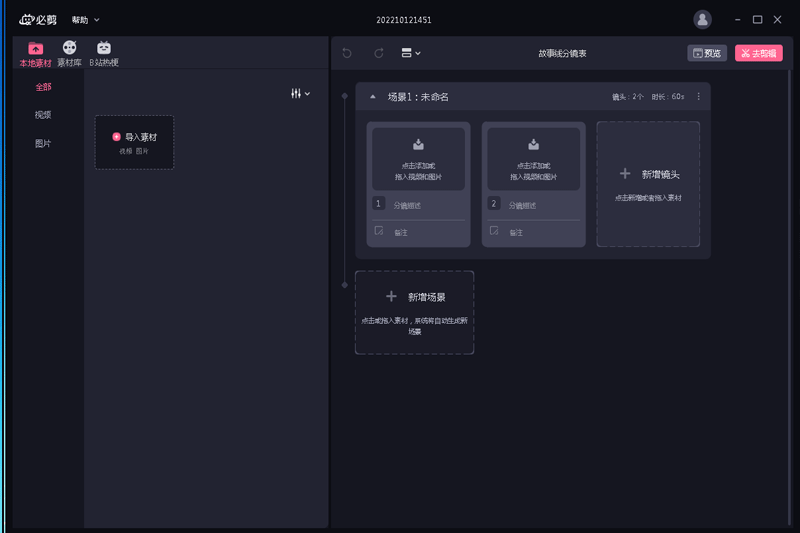Image resolution: width=800 pixels, height=533 pixels.
Task: Open the 帮助 help dropdown menu
Action: click(86, 20)
